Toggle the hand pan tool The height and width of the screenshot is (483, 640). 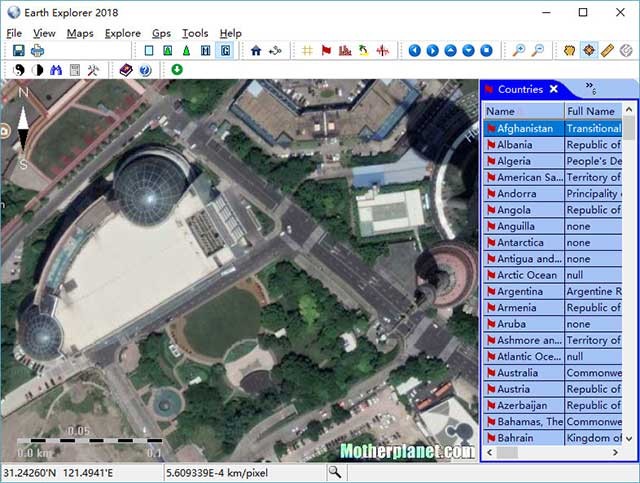(571, 50)
